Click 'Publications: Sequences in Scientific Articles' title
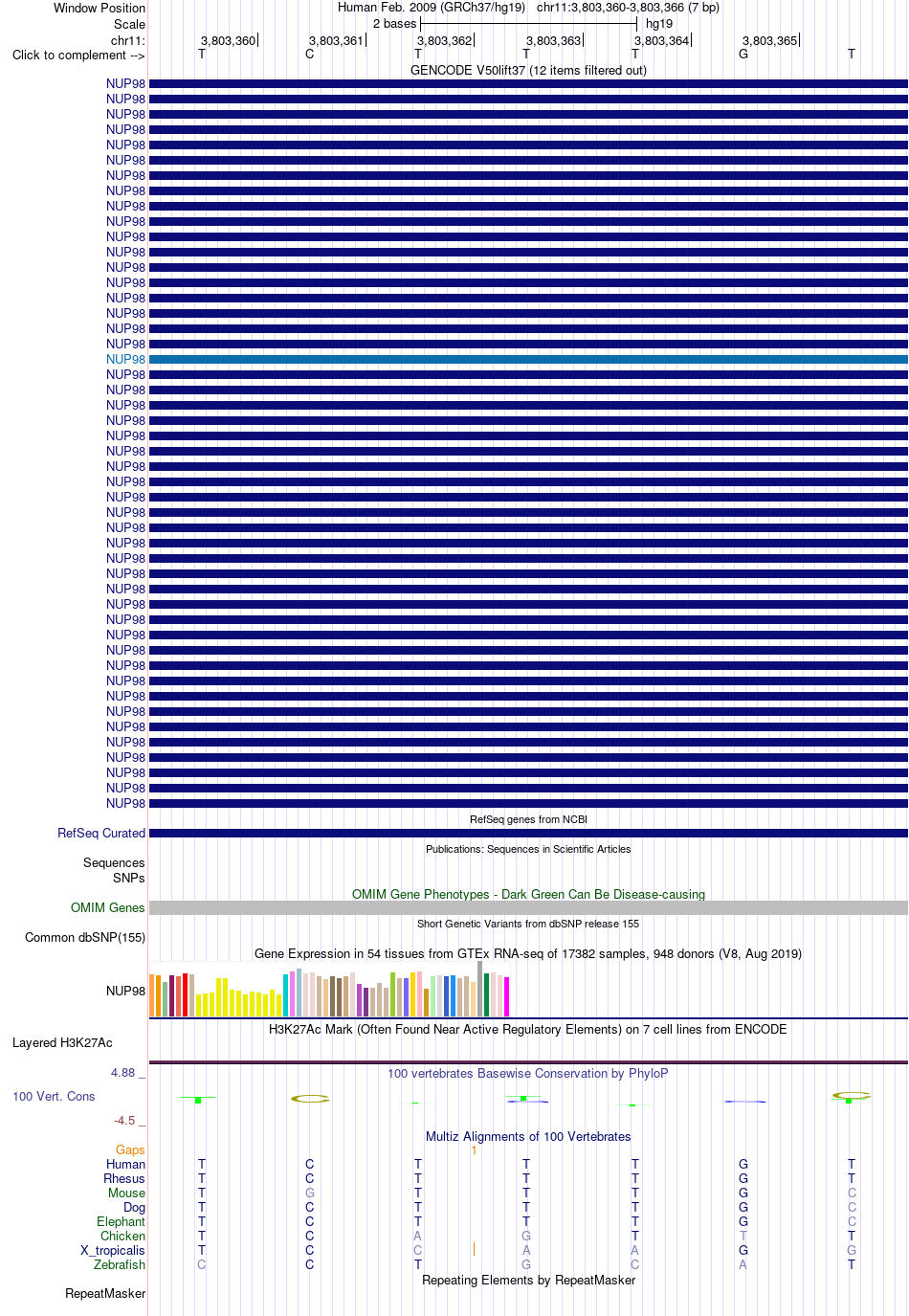Viewport: 909px width, 1316px height. pyautogui.click(x=528, y=849)
